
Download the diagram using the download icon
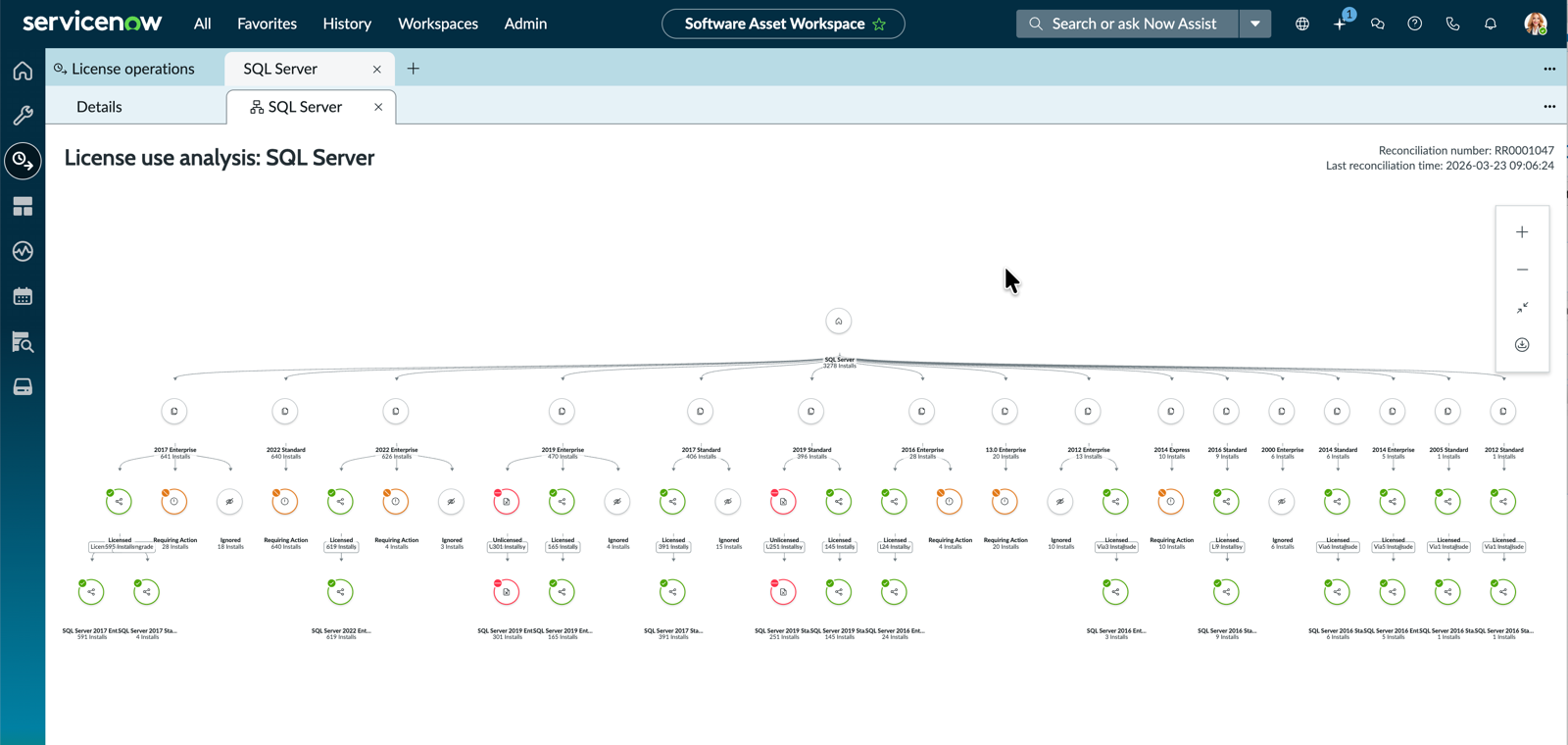(1522, 345)
